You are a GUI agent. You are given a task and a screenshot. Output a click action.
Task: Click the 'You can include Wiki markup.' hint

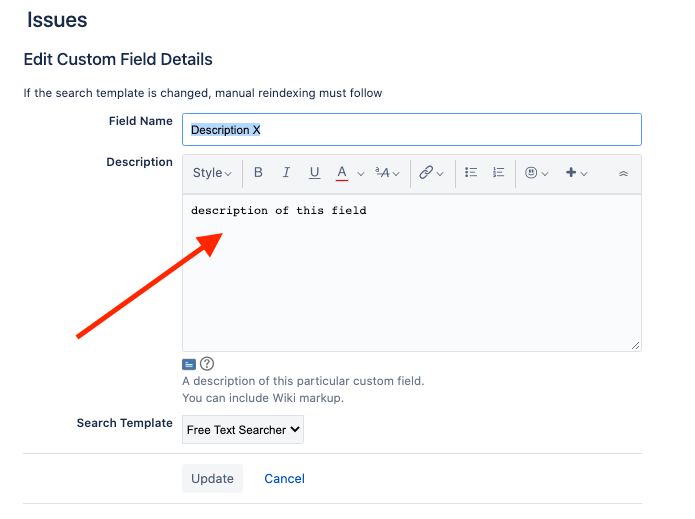pyautogui.click(x=263, y=398)
